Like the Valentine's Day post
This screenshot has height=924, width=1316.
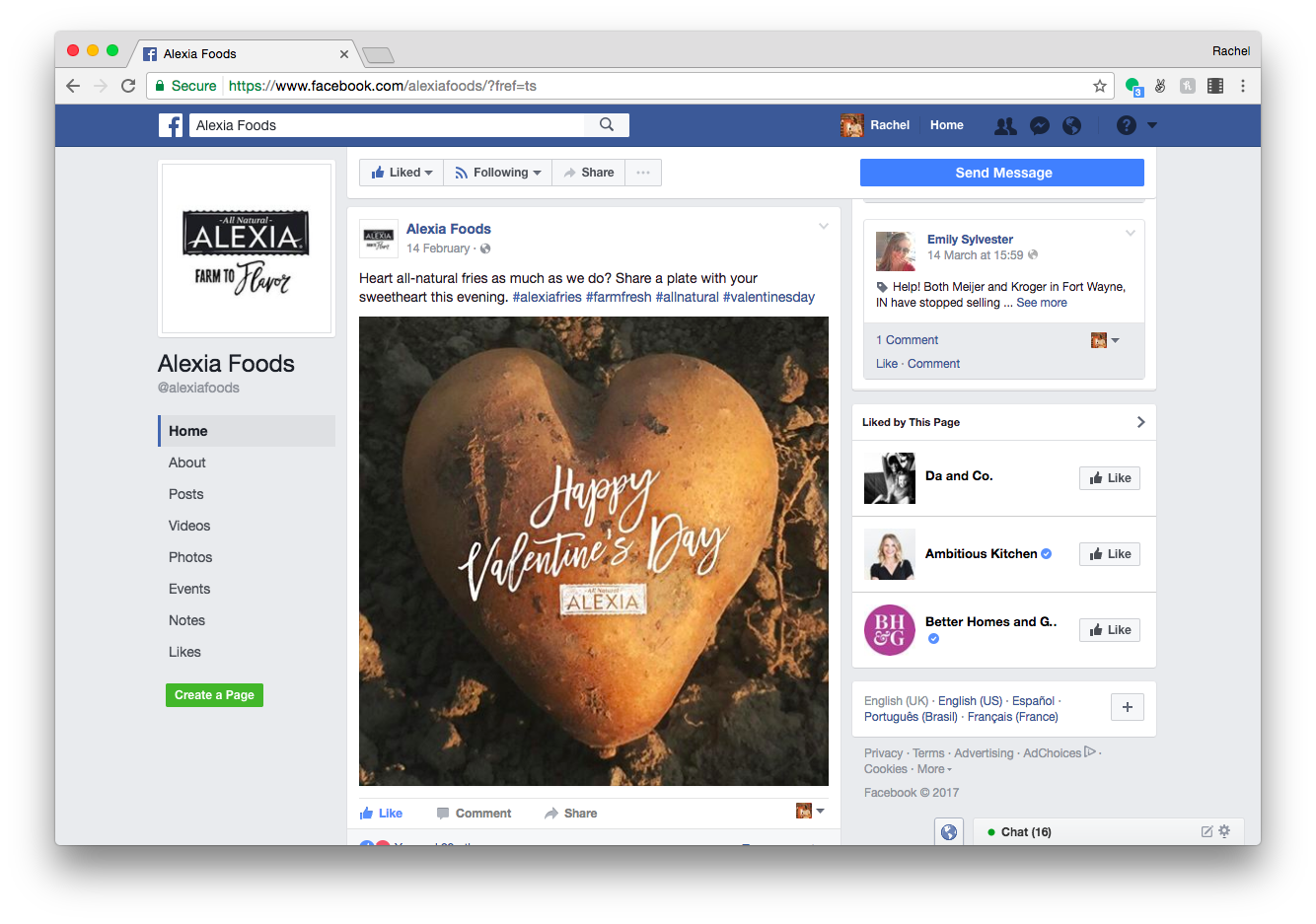click(382, 814)
